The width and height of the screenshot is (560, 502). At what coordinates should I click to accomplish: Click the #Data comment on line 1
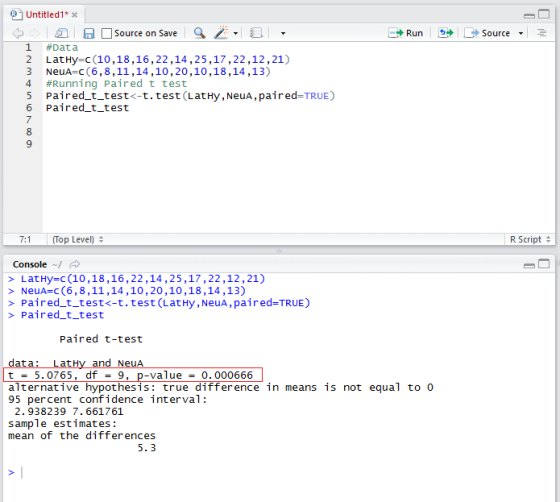62,47
